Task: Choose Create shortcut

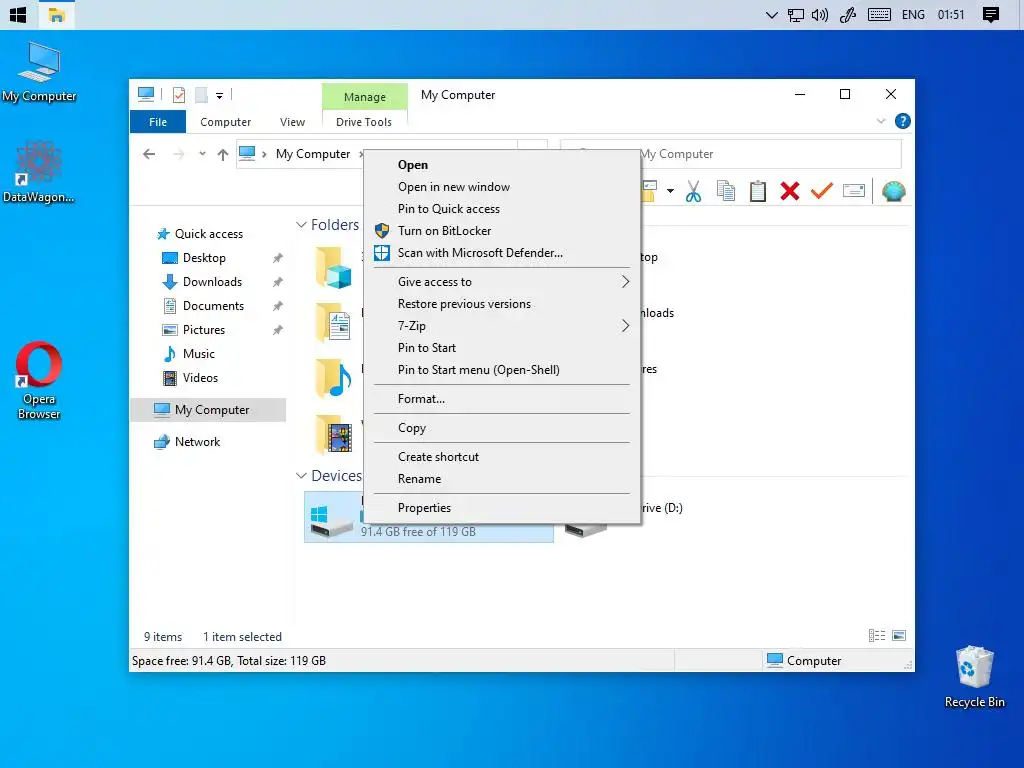Action: click(502, 457)
